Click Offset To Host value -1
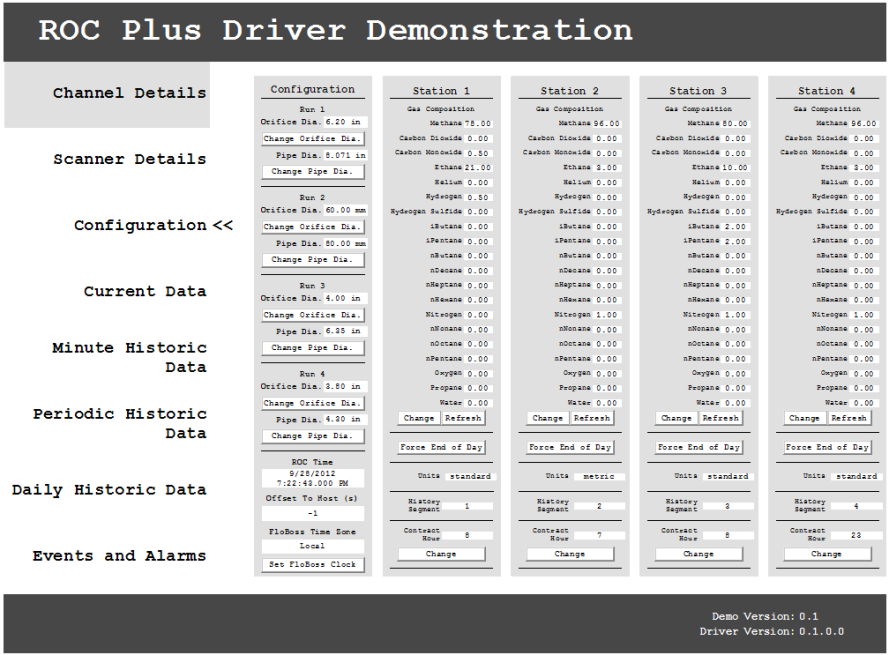Screen dimensions: 889x655 [x=312, y=514]
